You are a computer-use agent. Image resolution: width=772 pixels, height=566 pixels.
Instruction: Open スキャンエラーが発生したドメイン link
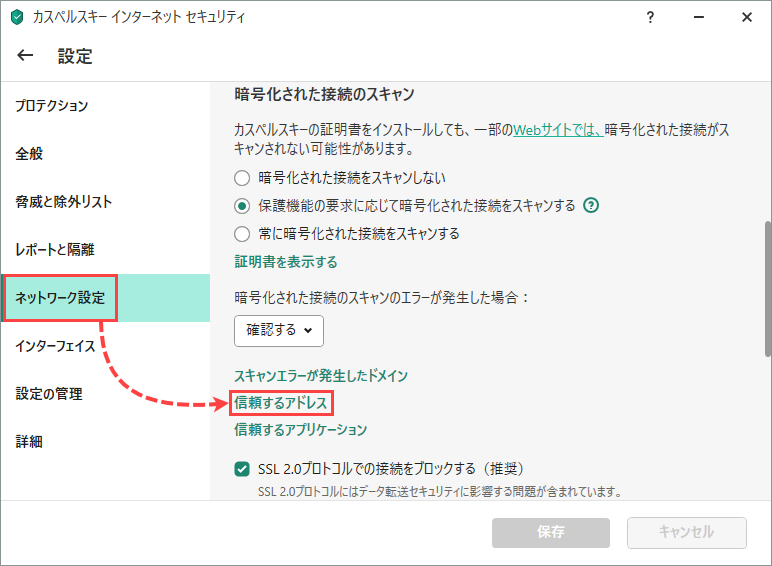pos(321,376)
